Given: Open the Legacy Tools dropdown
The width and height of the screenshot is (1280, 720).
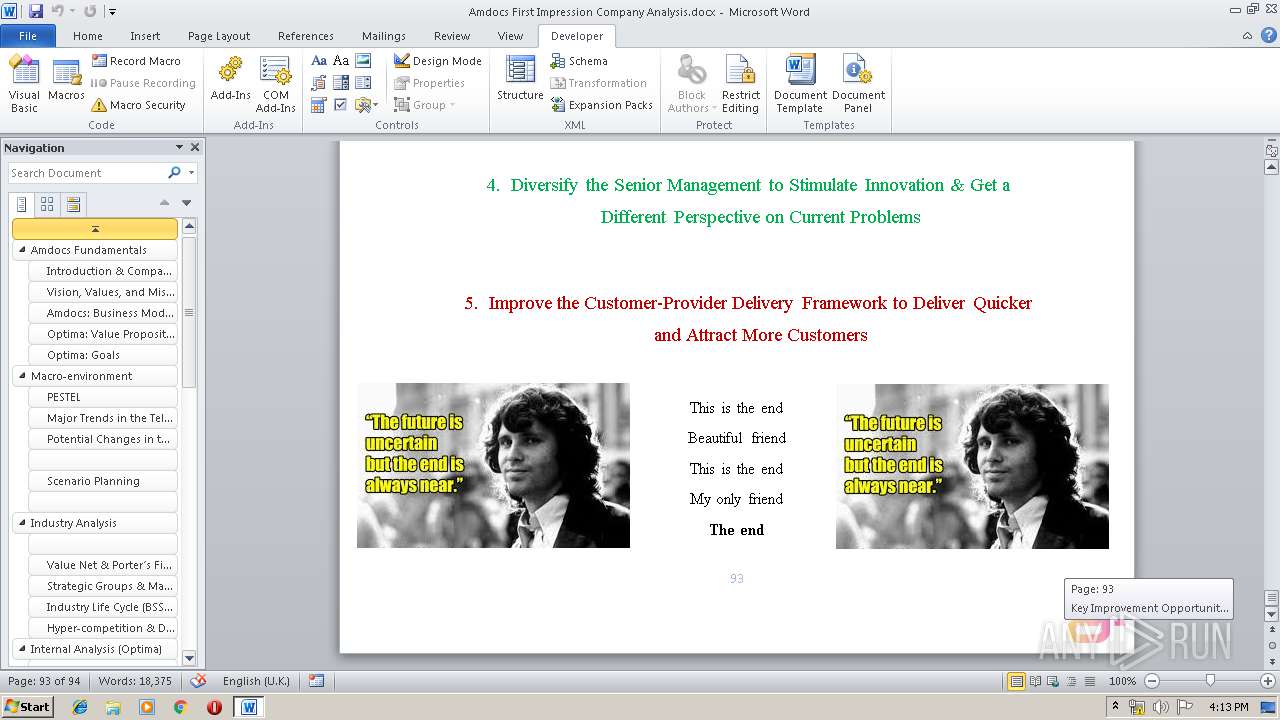Looking at the screenshot, I should [x=366, y=105].
